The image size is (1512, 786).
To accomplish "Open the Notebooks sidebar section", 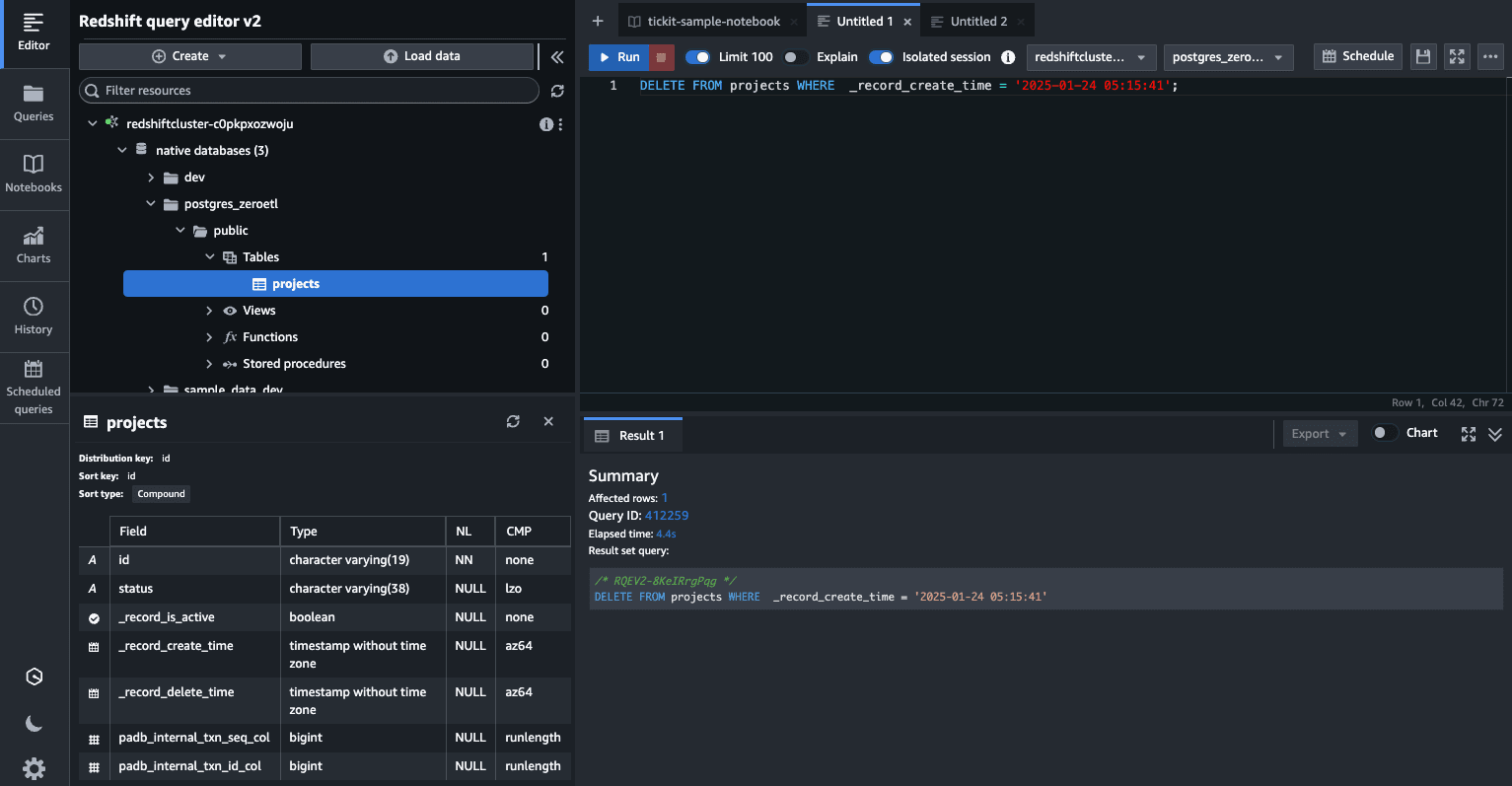I will [x=34, y=174].
